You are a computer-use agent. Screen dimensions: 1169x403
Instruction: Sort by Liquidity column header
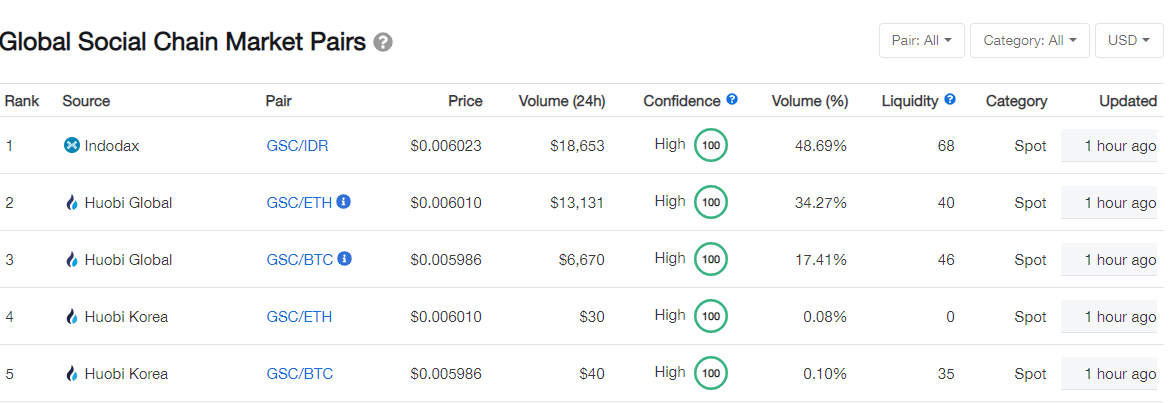(x=910, y=101)
